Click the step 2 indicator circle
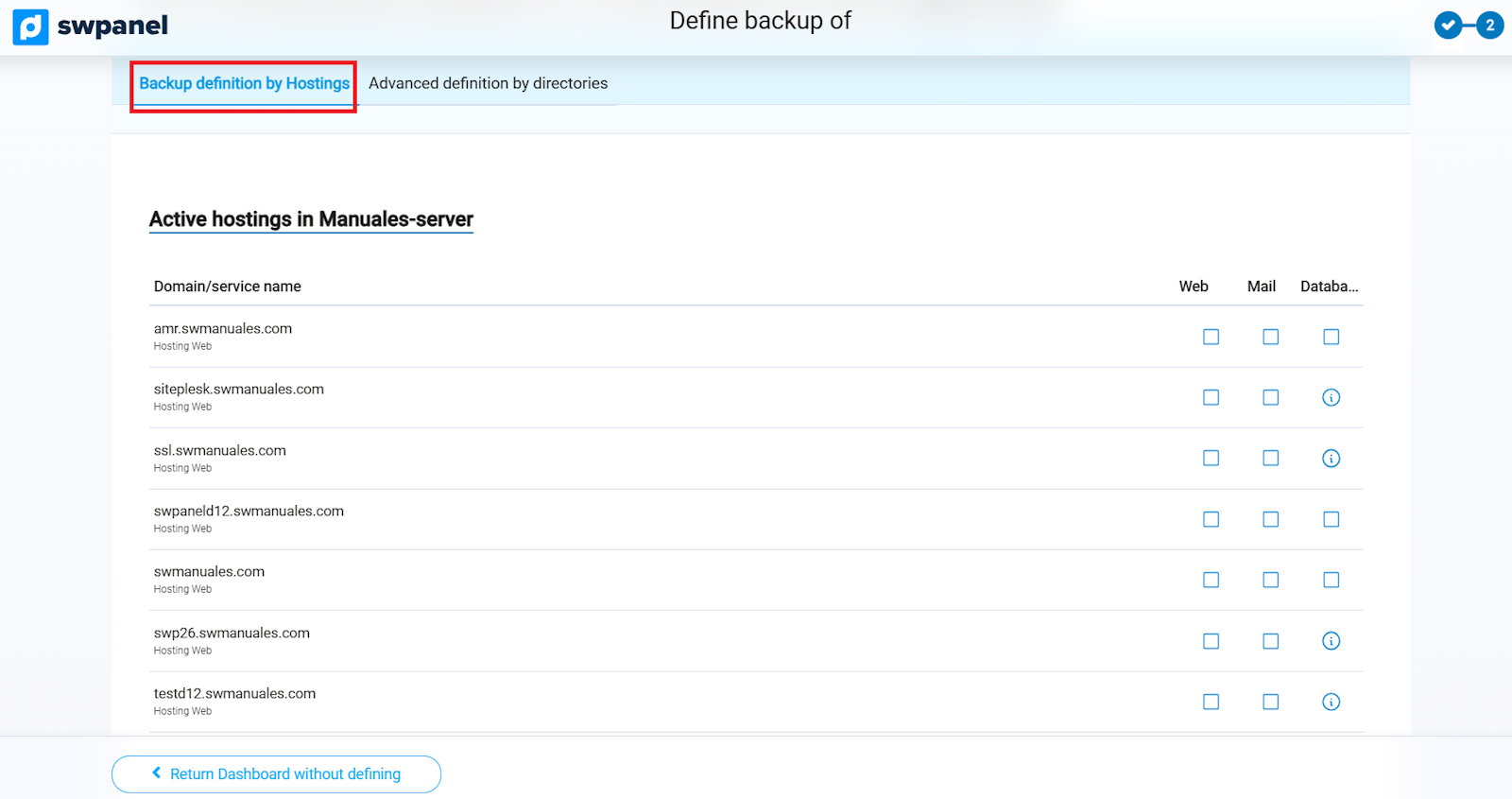 [1489, 26]
